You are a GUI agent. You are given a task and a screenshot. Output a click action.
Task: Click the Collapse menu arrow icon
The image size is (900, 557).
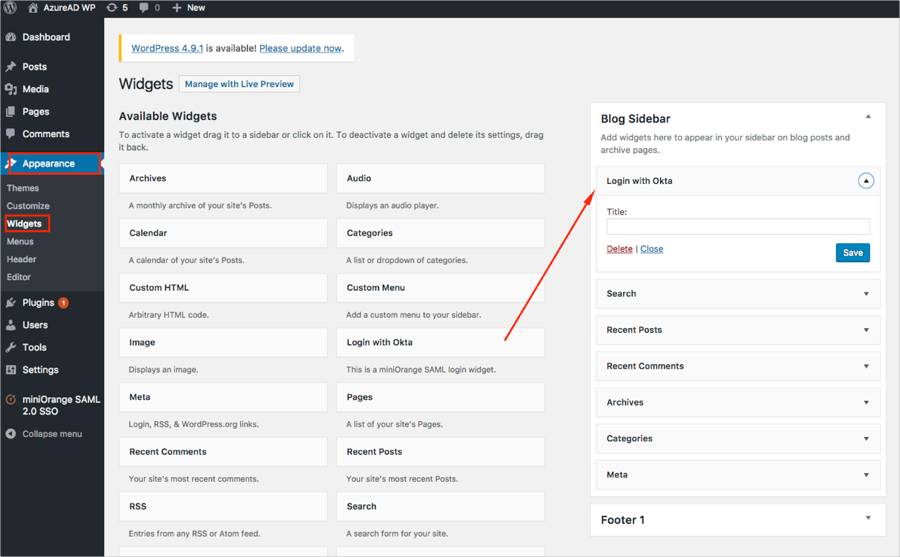click(x=11, y=434)
